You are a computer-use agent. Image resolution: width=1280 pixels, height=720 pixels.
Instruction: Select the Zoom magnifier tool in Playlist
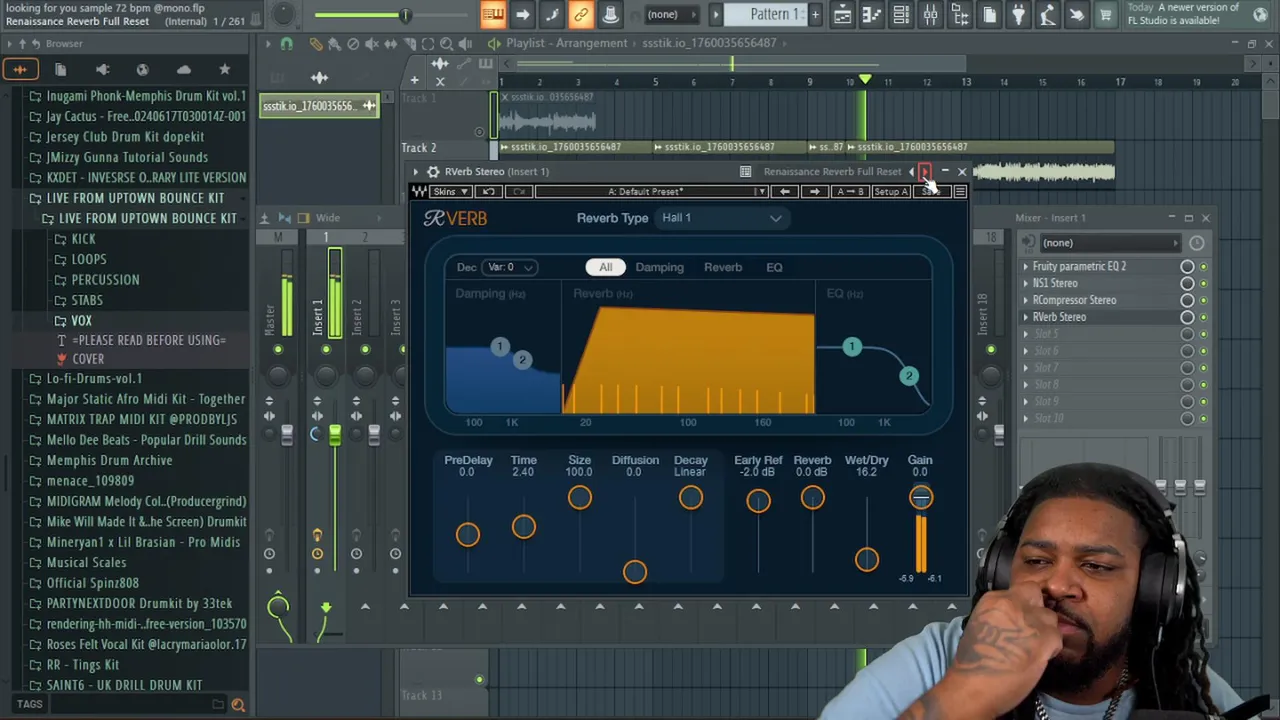[446, 44]
